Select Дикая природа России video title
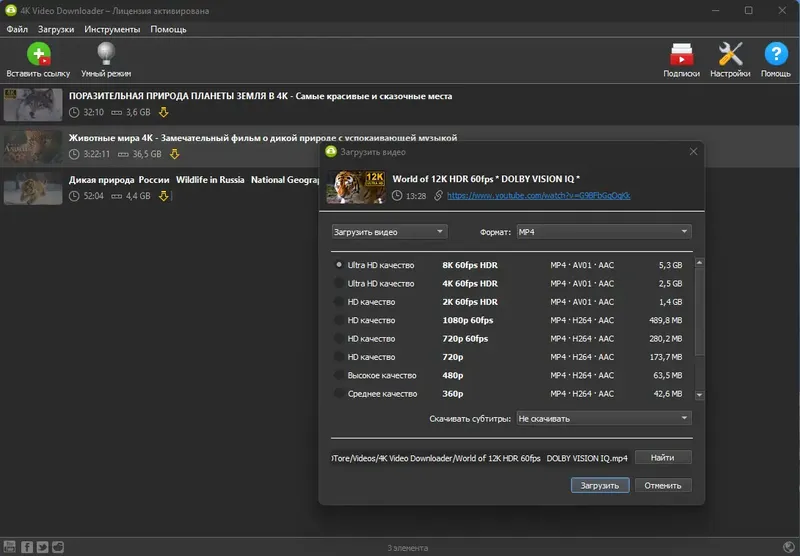 tap(194, 180)
